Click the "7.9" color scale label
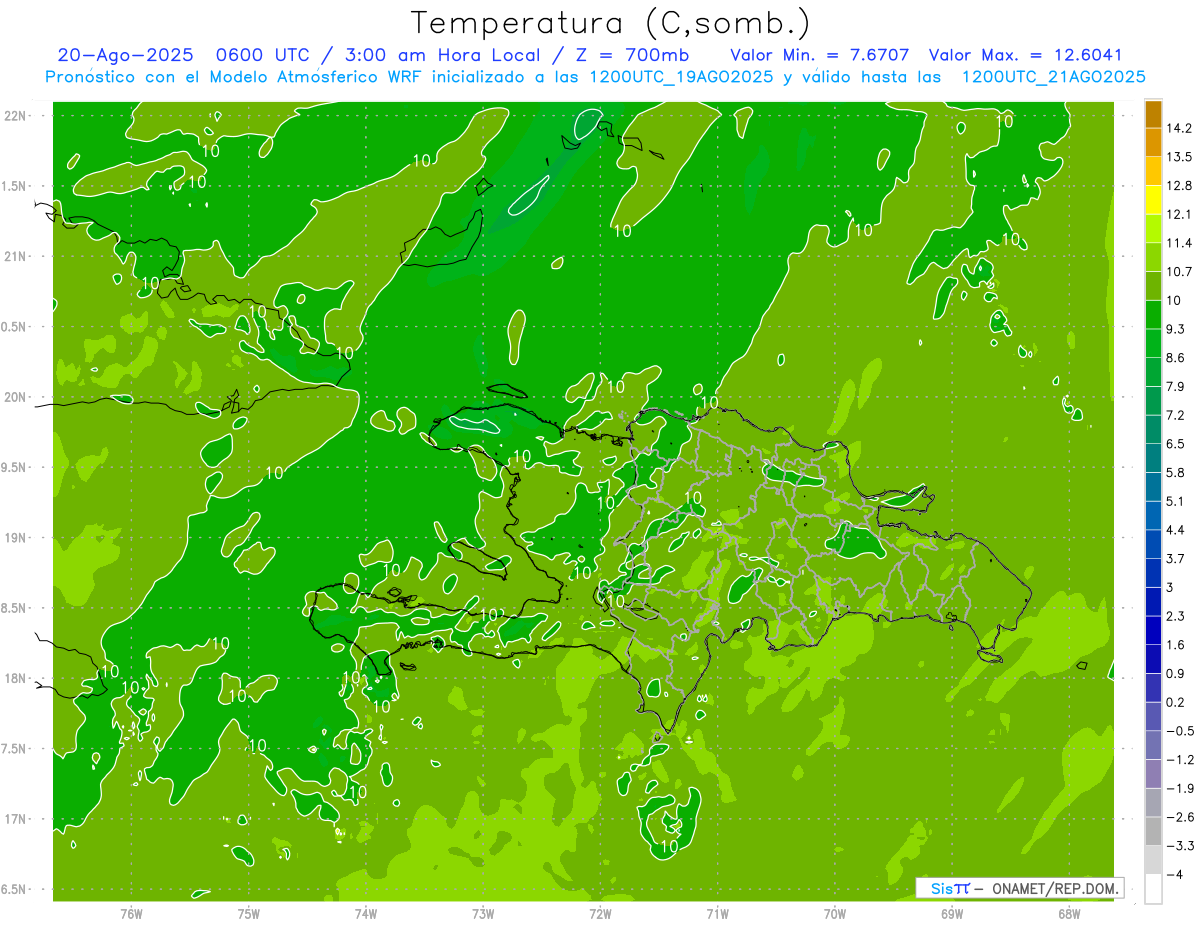 (1176, 386)
